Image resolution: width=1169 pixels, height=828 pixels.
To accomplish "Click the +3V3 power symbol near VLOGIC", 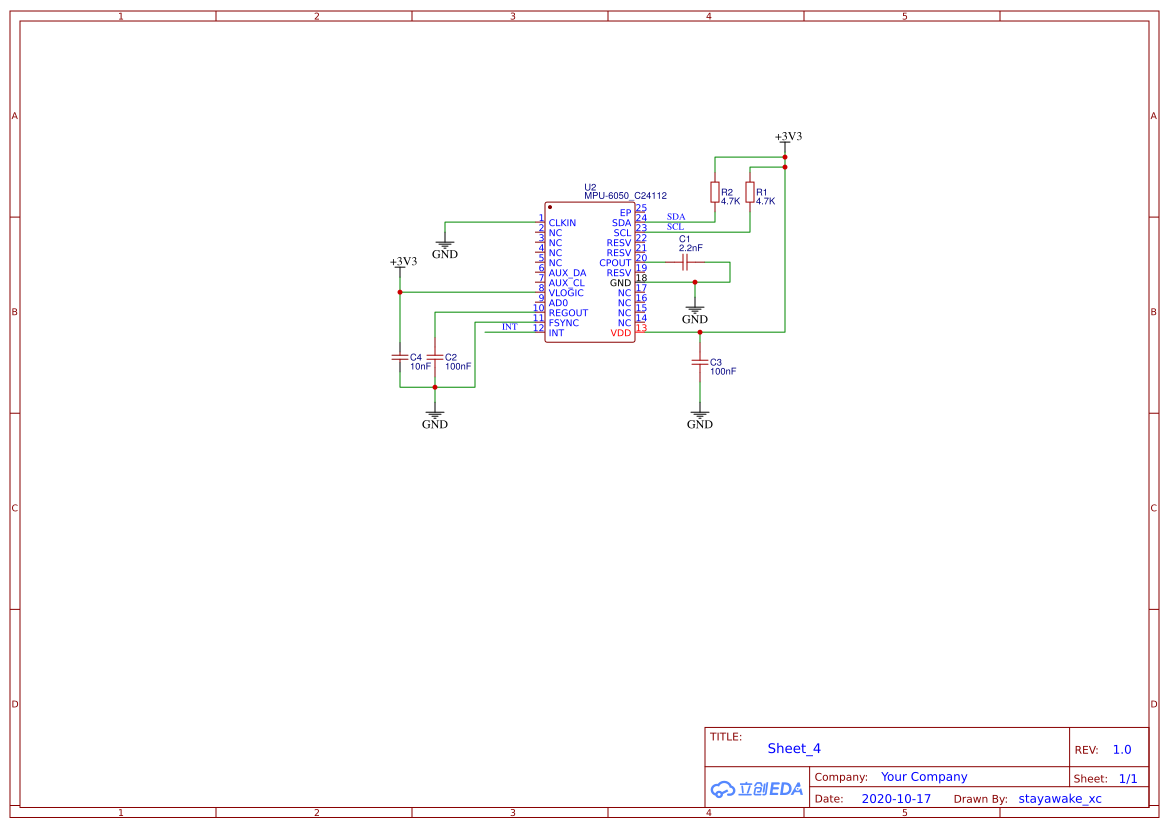I will pyautogui.click(x=403, y=265).
